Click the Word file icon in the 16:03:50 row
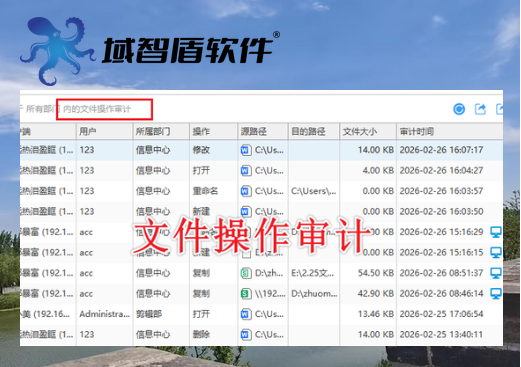 pyautogui.click(x=246, y=211)
